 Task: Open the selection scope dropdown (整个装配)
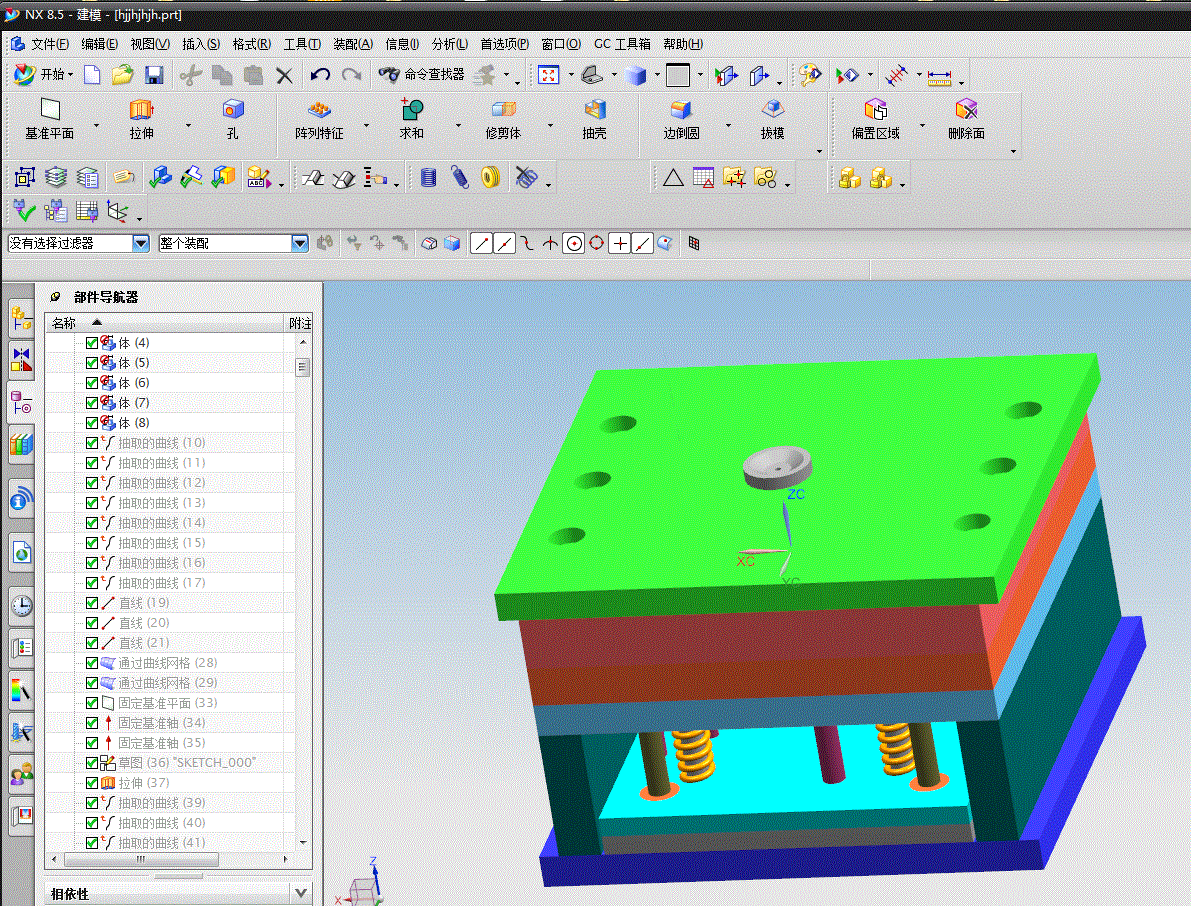click(299, 243)
